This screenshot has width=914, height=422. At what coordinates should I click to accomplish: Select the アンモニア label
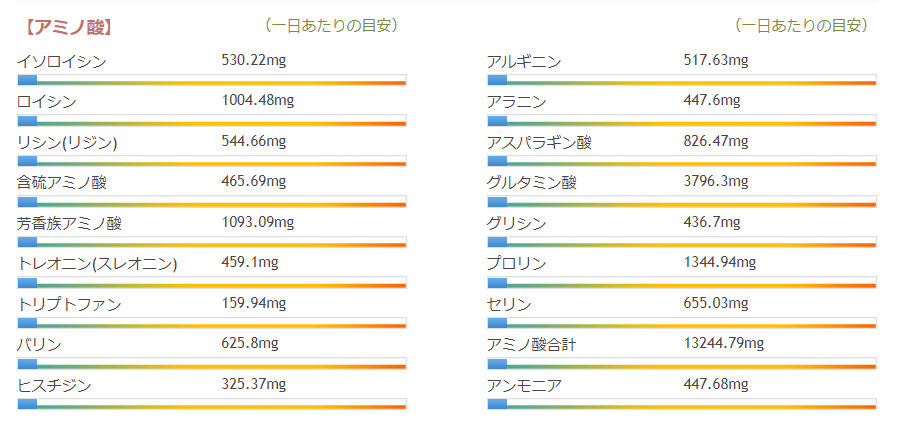[523, 385]
